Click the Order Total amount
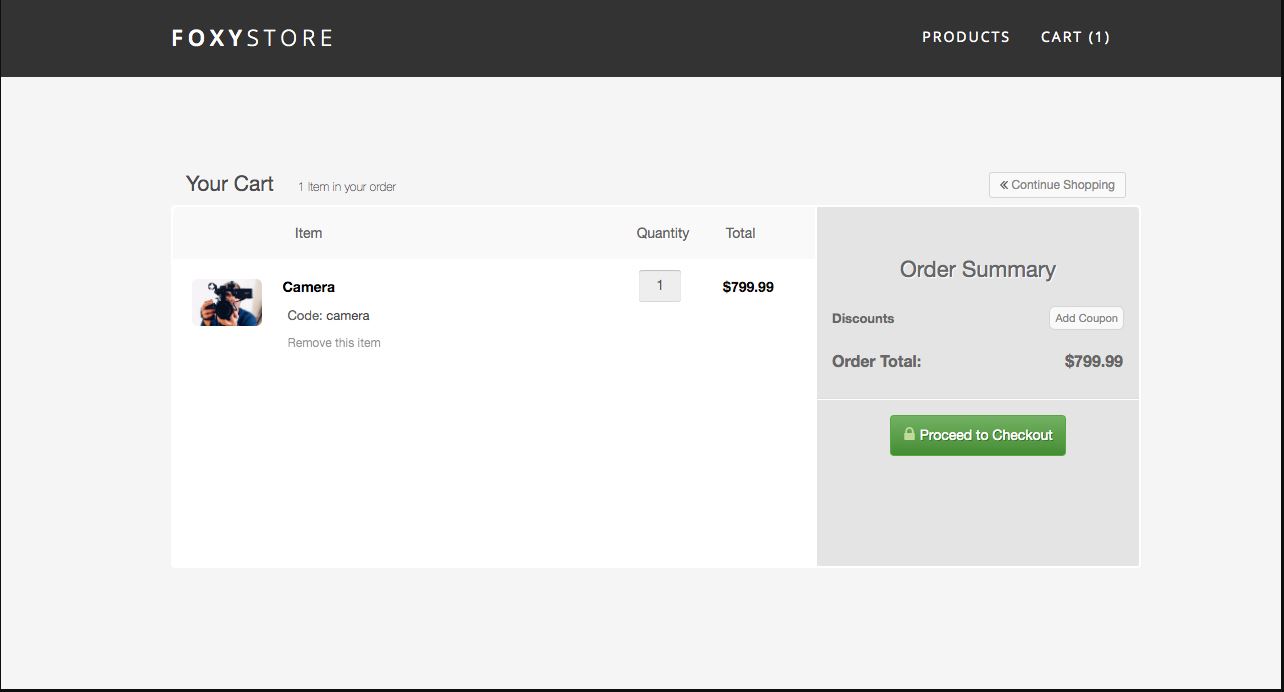Screen dimensions: 1284x692 pyautogui.click(x=1093, y=361)
